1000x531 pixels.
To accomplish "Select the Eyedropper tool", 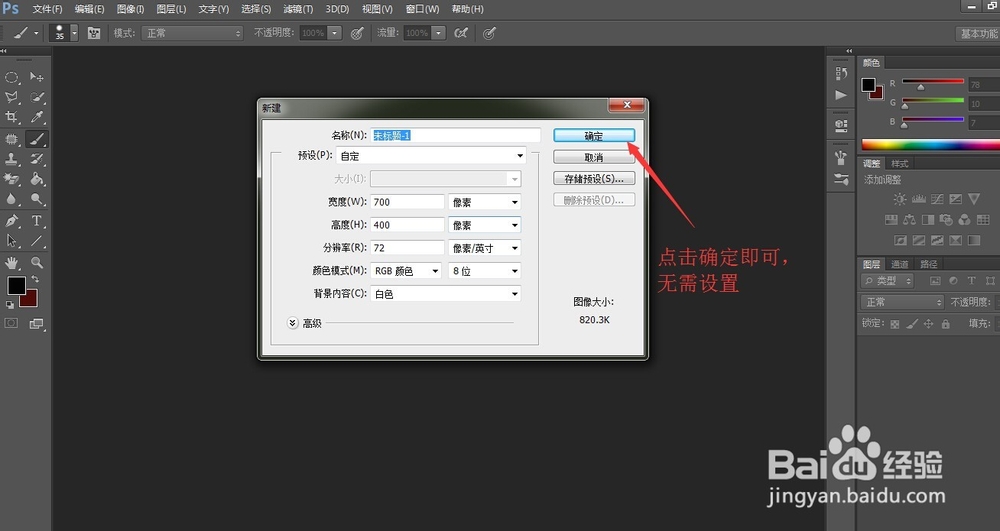I will click(37, 117).
